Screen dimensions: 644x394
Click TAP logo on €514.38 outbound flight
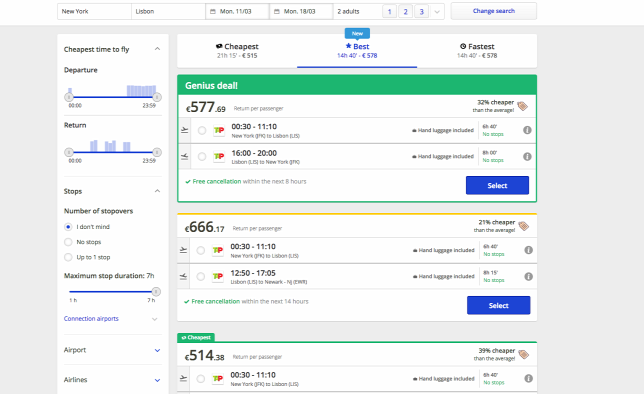click(x=218, y=378)
